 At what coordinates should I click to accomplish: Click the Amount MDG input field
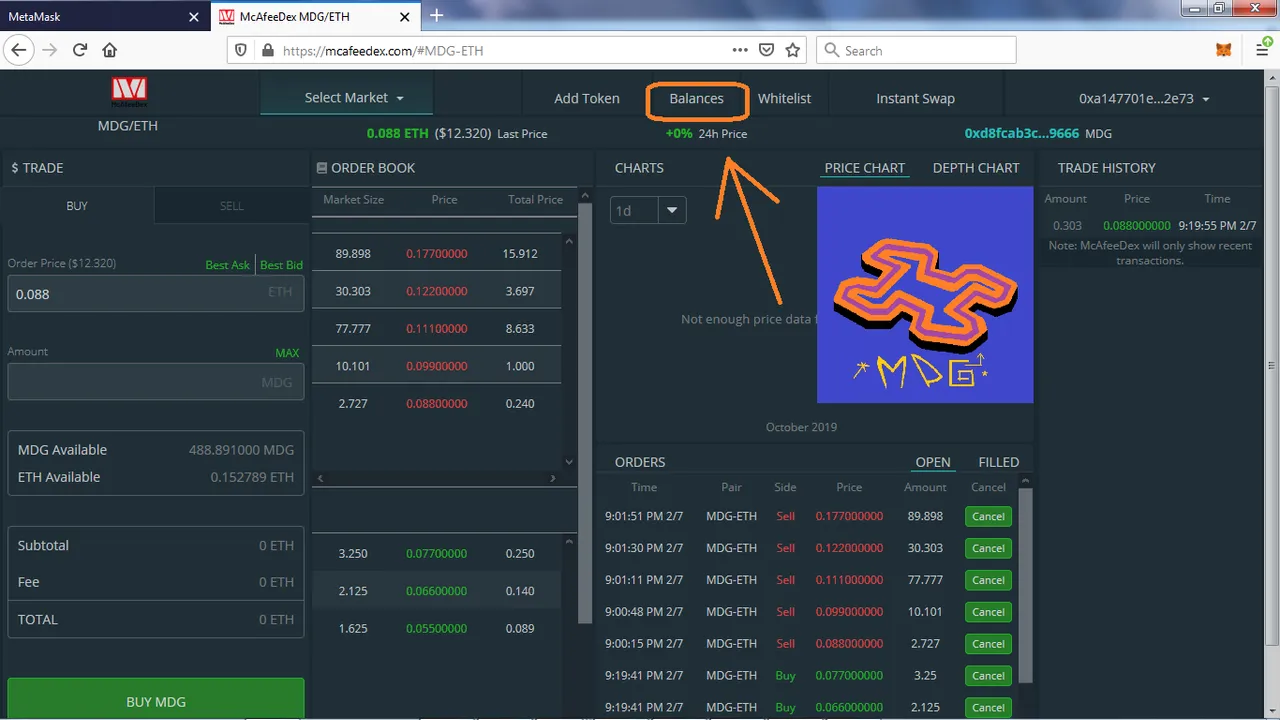pos(156,382)
